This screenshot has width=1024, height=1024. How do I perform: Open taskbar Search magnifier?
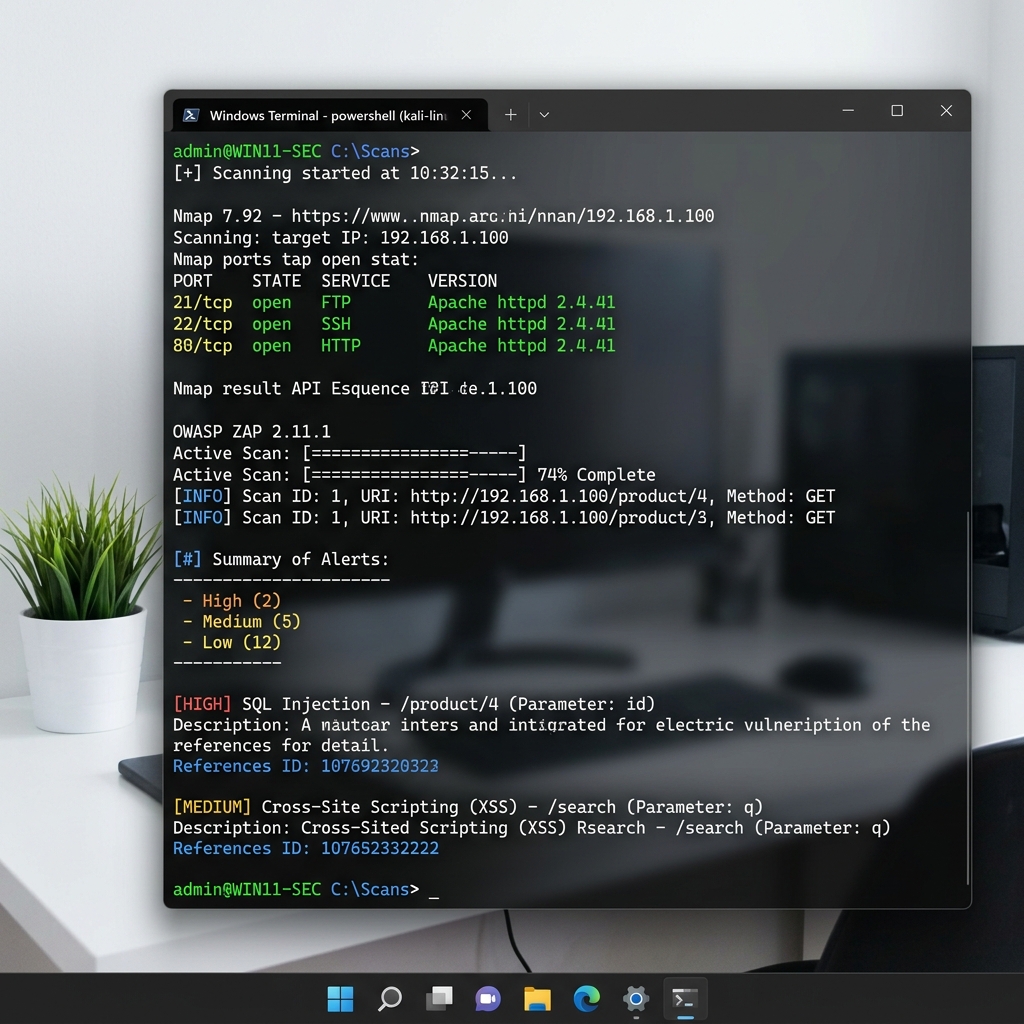[x=390, y=999]
